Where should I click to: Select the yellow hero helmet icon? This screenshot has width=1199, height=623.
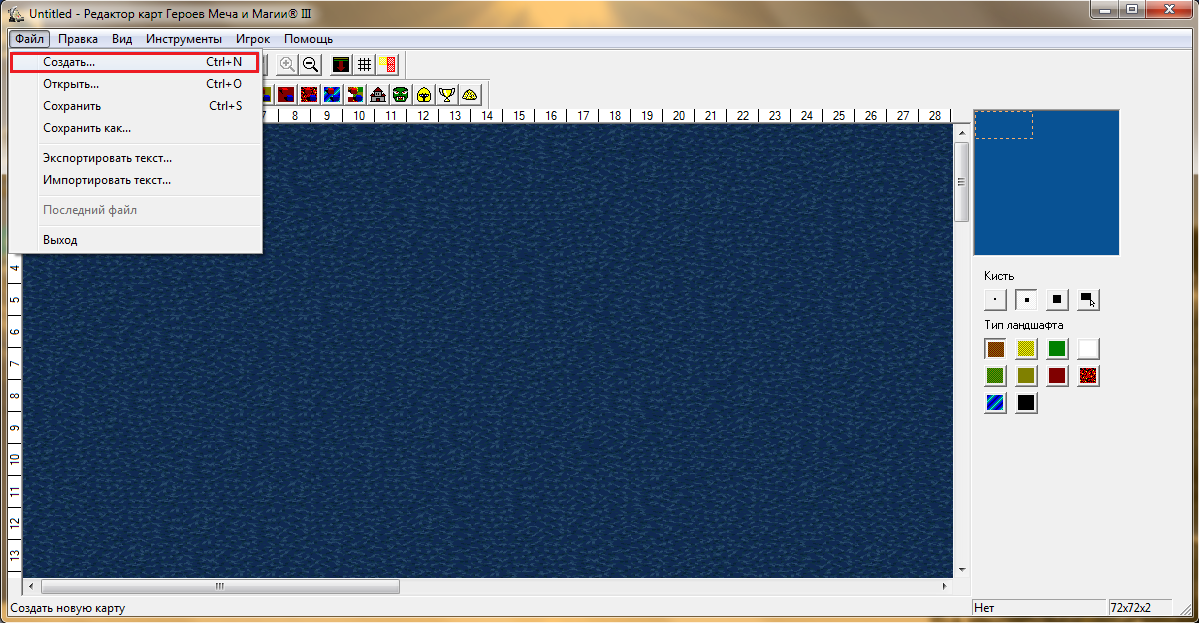424,95
